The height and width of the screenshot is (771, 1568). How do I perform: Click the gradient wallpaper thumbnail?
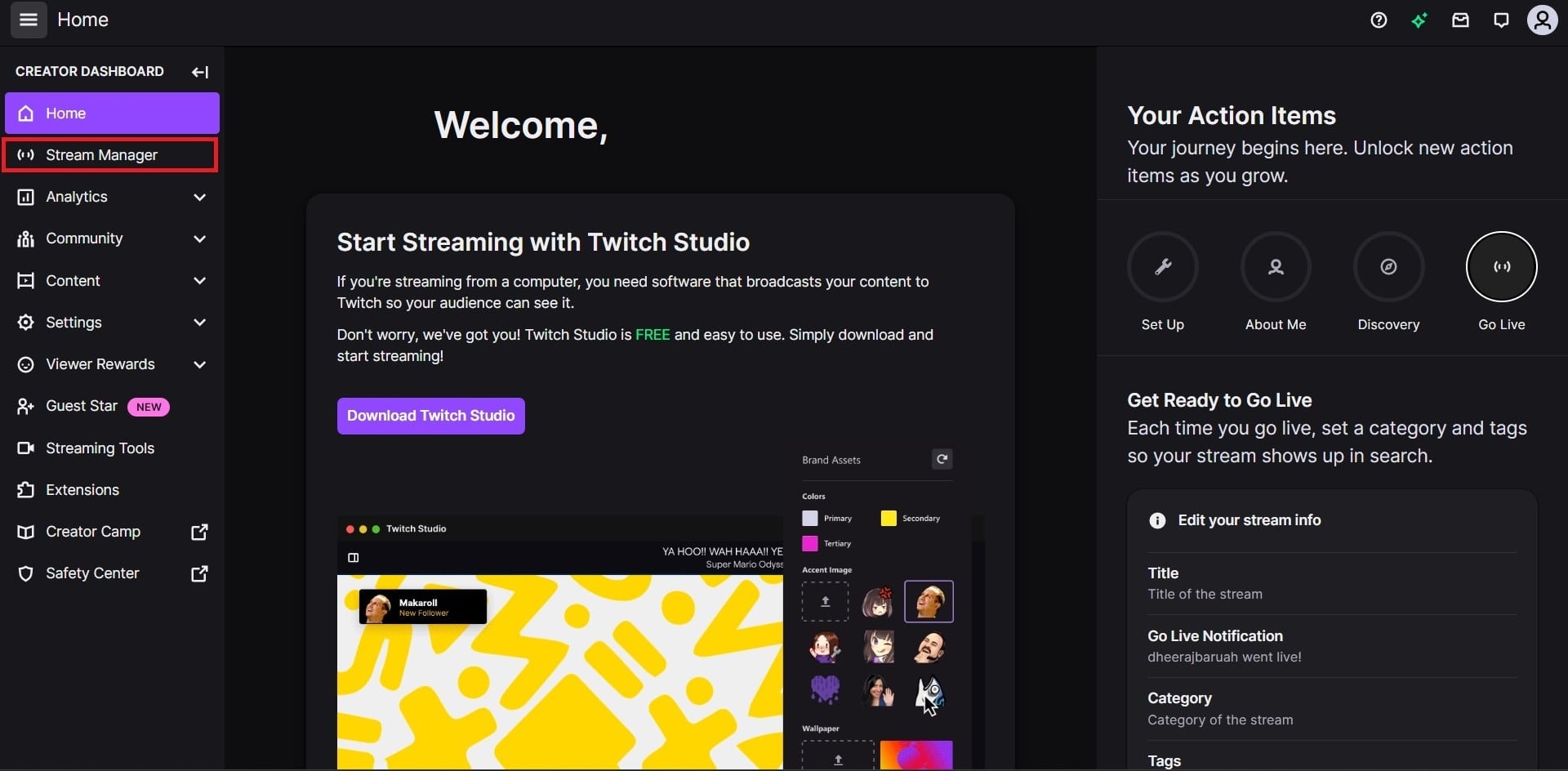[x=916, y=755]
